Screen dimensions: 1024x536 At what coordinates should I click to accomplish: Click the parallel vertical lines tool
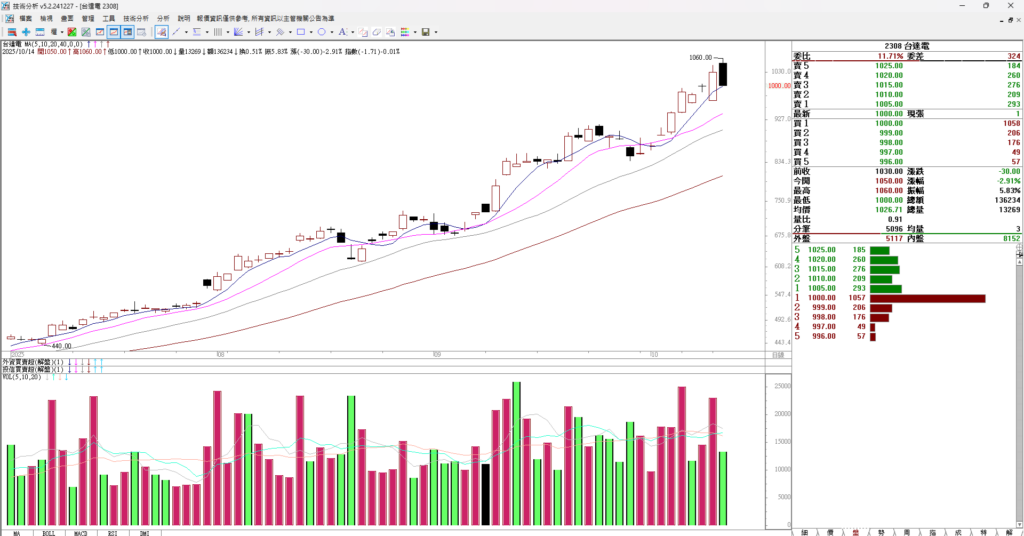pyautogui.click(x=217, y=32)
